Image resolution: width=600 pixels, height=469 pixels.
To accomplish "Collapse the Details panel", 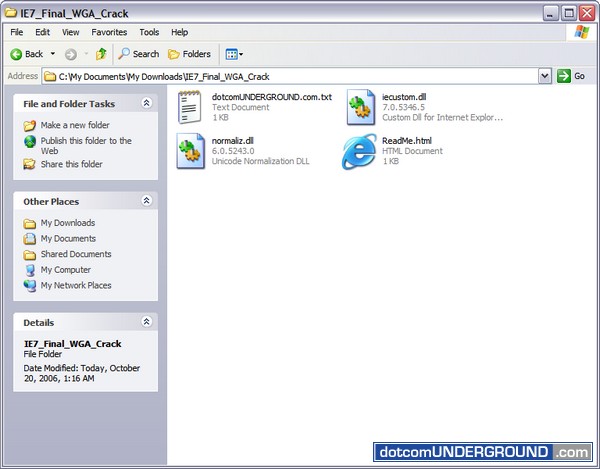I will pyautogui.click(x=147, y=321).
